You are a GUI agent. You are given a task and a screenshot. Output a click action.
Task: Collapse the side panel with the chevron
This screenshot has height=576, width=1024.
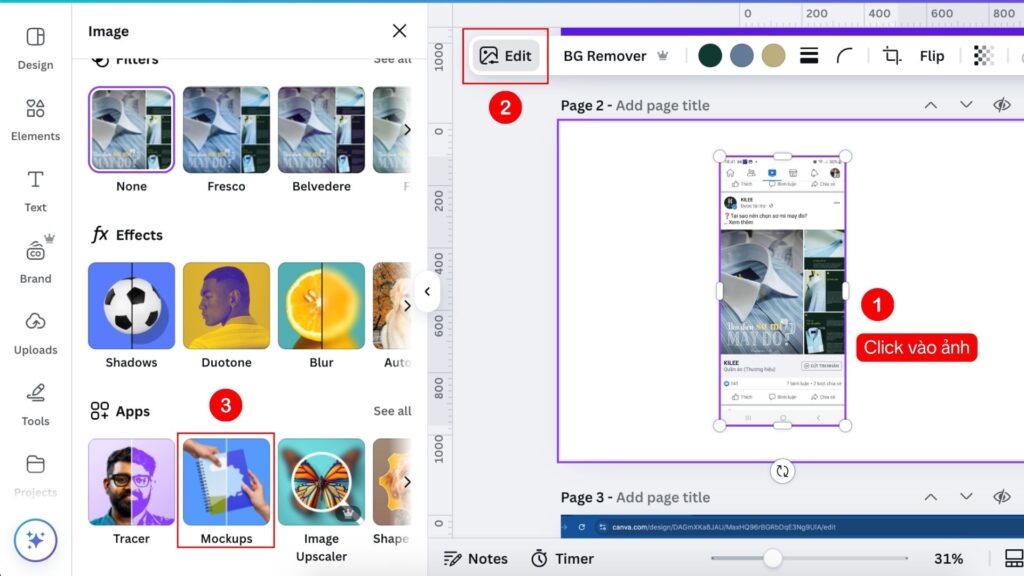click(427, 291)
